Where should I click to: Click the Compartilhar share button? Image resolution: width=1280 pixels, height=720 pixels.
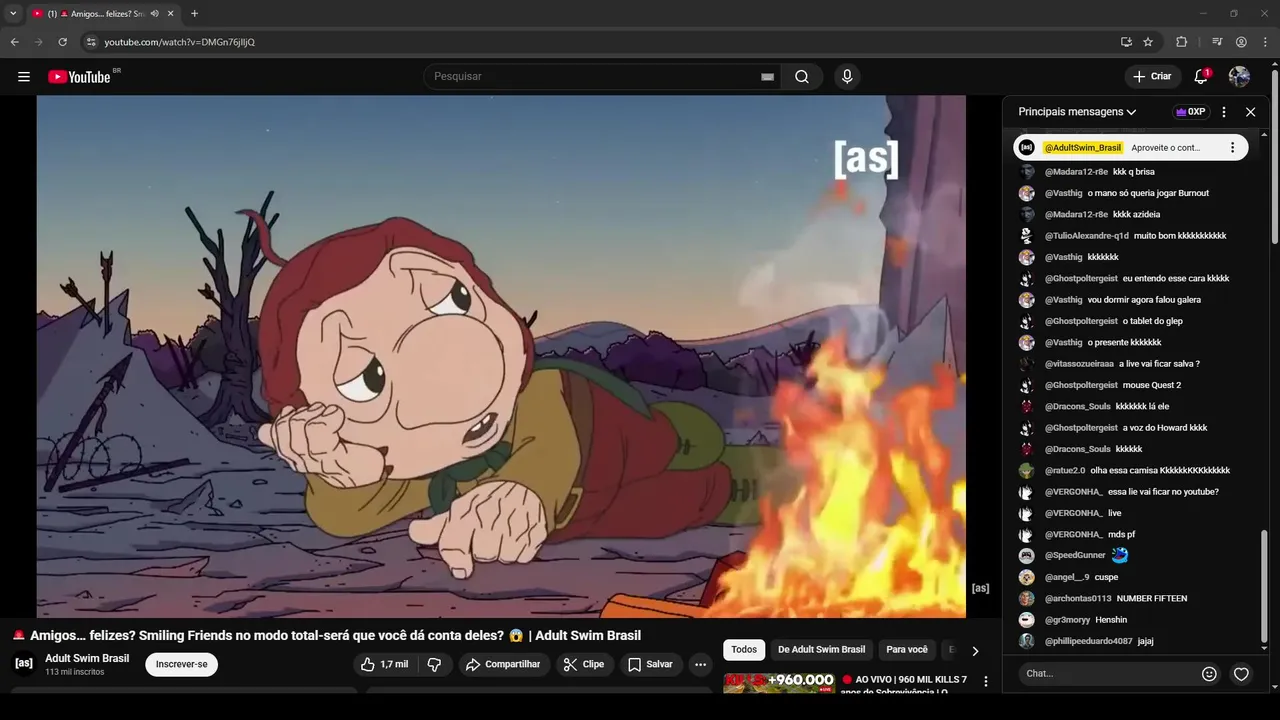click(x=503, y=664)
